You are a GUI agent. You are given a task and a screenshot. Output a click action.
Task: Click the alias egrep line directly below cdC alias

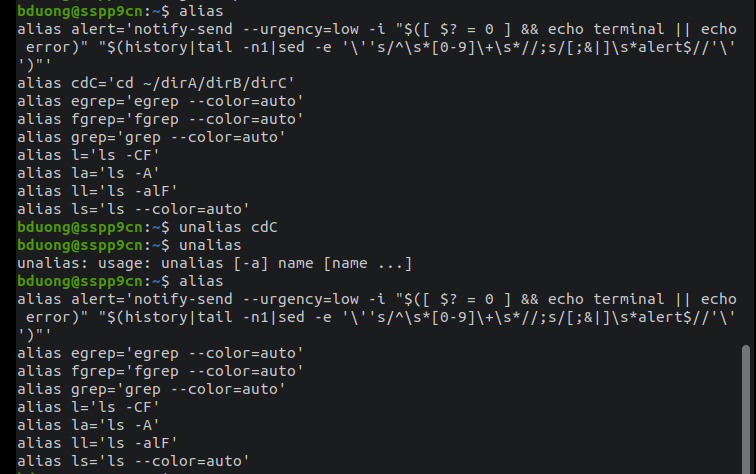pyautogui.click(x=159, y=101)
